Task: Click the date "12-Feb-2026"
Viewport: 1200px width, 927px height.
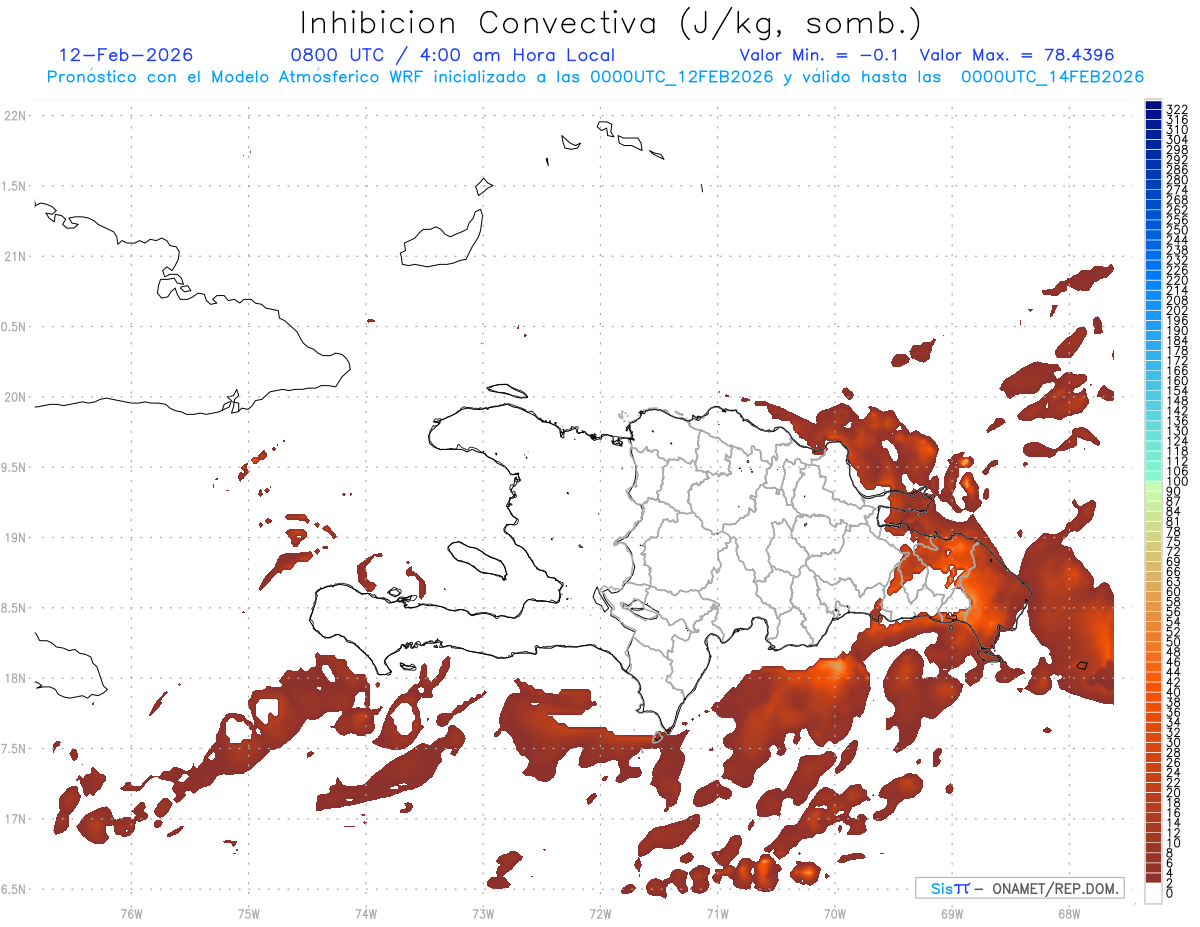Action: (126, 55)
